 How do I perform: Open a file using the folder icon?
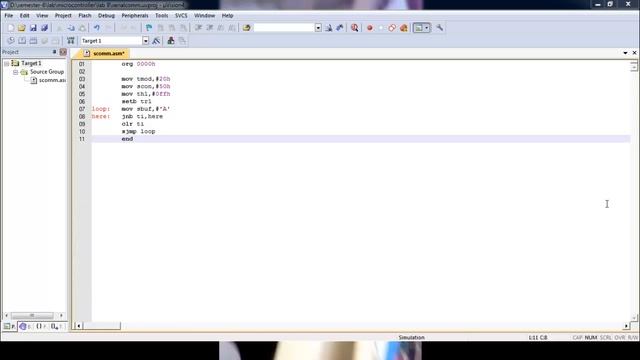pos(22,28)
